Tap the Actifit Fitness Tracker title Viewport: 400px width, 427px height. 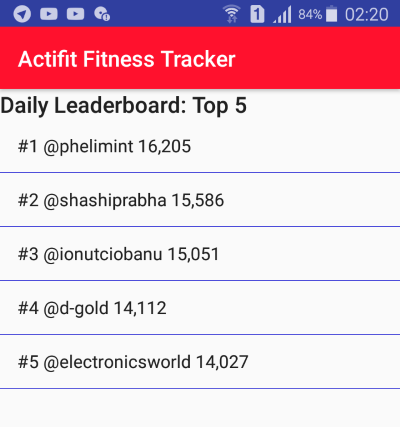[127, 59]
